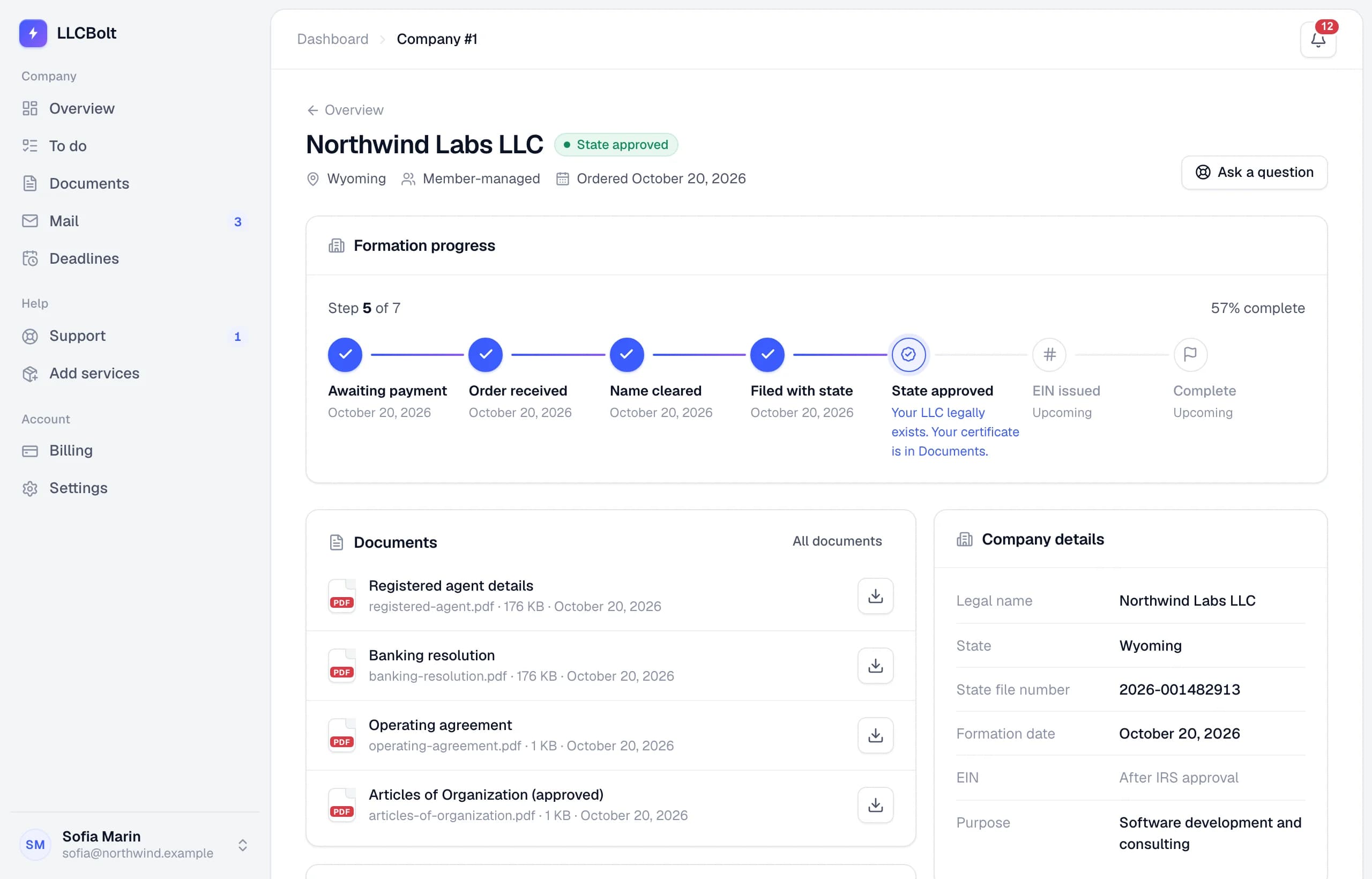Click the Add services package icon

pyautogui.click(x=29, y=374)
